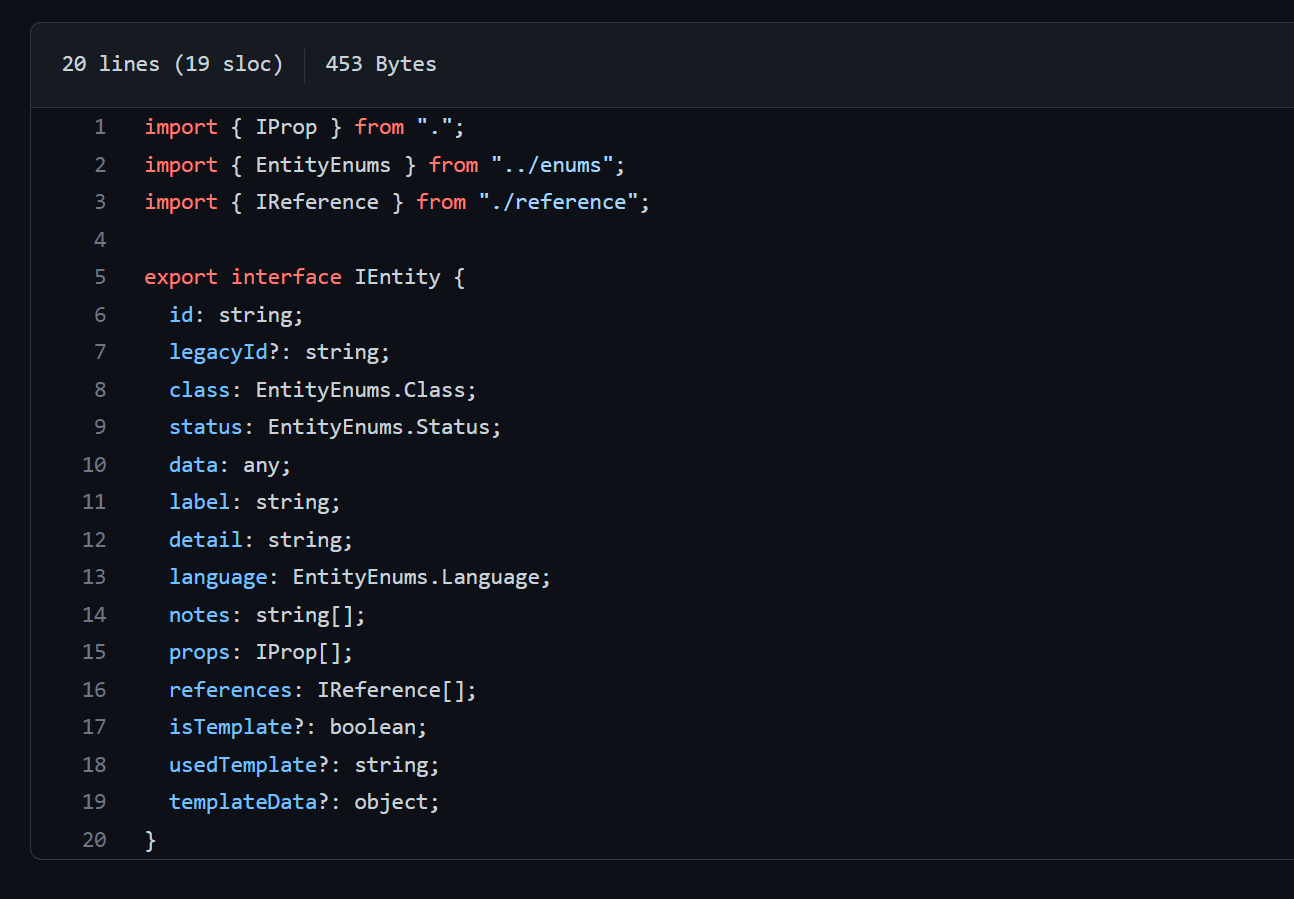Select line number 14
The height and width of the screenshot is (899, 1294).
94,615
